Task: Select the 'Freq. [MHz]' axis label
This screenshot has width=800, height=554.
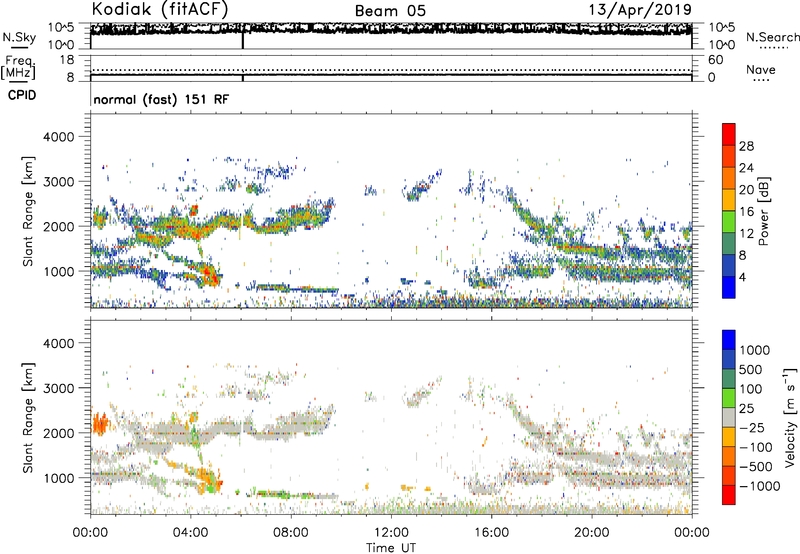Action: tap(18, 68)
